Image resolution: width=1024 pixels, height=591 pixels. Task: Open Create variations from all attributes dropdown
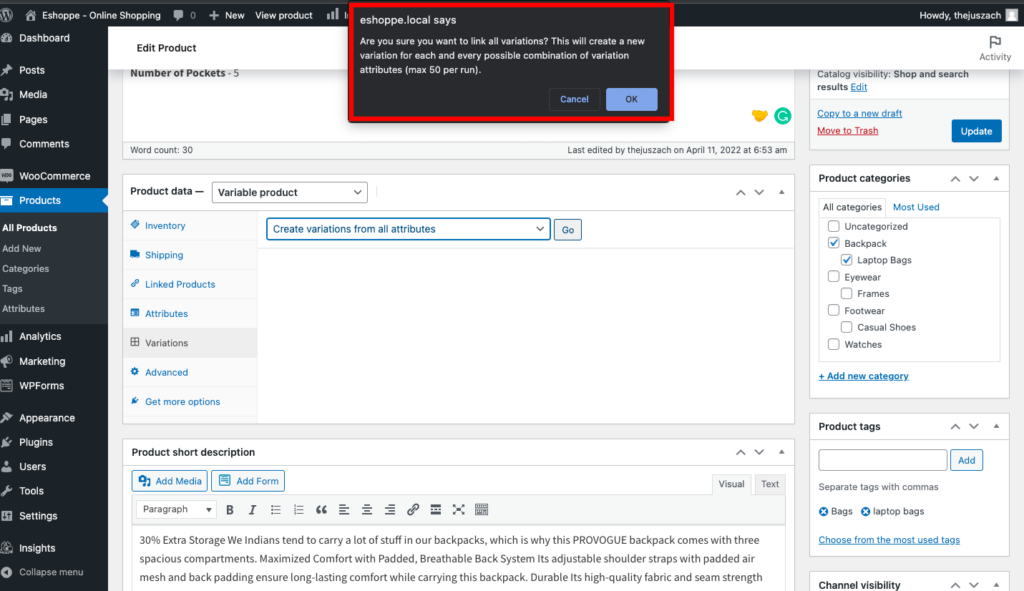click(408, 229)
